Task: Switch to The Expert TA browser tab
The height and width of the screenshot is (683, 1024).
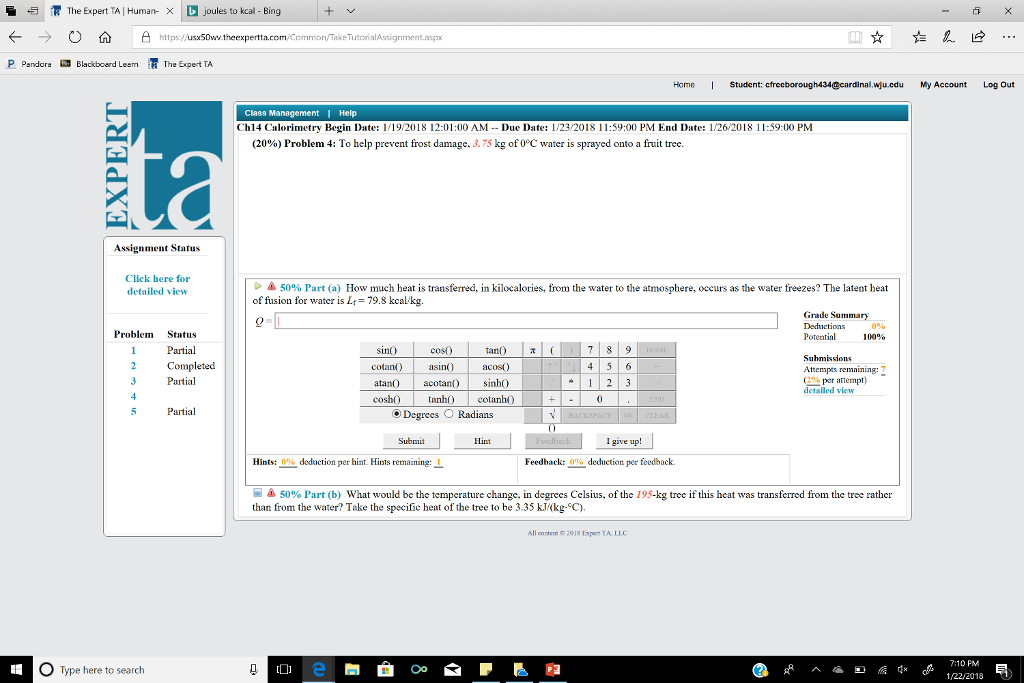Action: [112, 11]
